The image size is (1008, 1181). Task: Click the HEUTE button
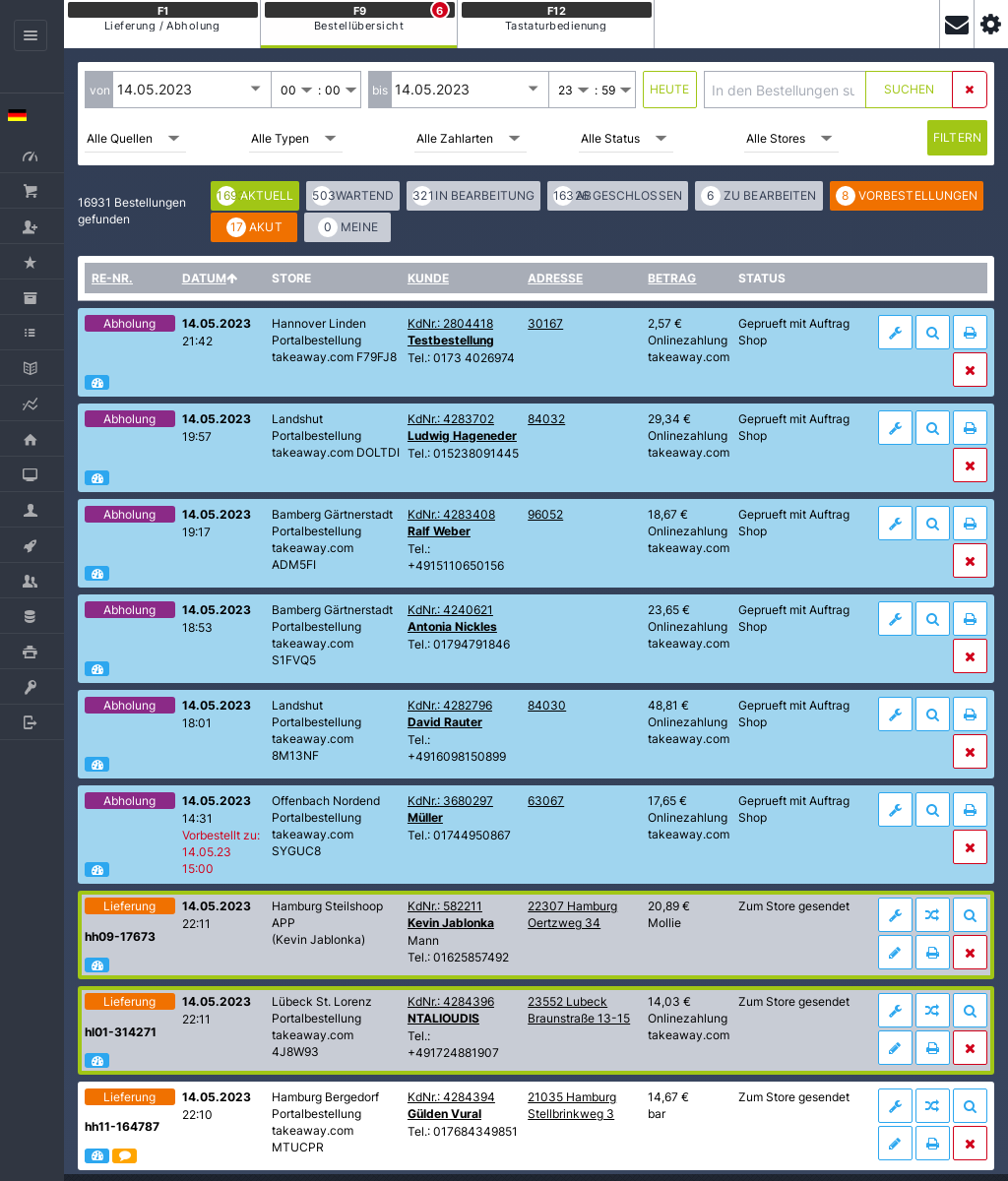click(669, 90)
